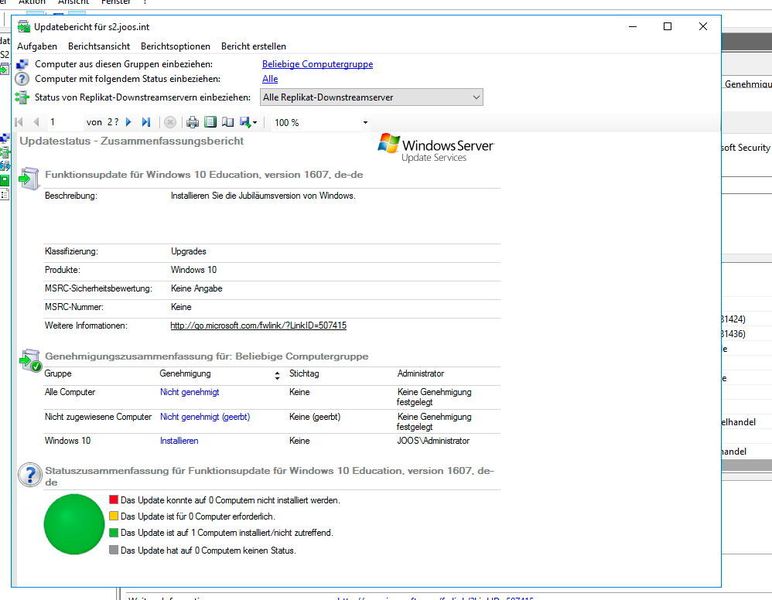Click green legend swatch installiert
The width and height of the screenshot is (772, 600).
coord(114,532)
